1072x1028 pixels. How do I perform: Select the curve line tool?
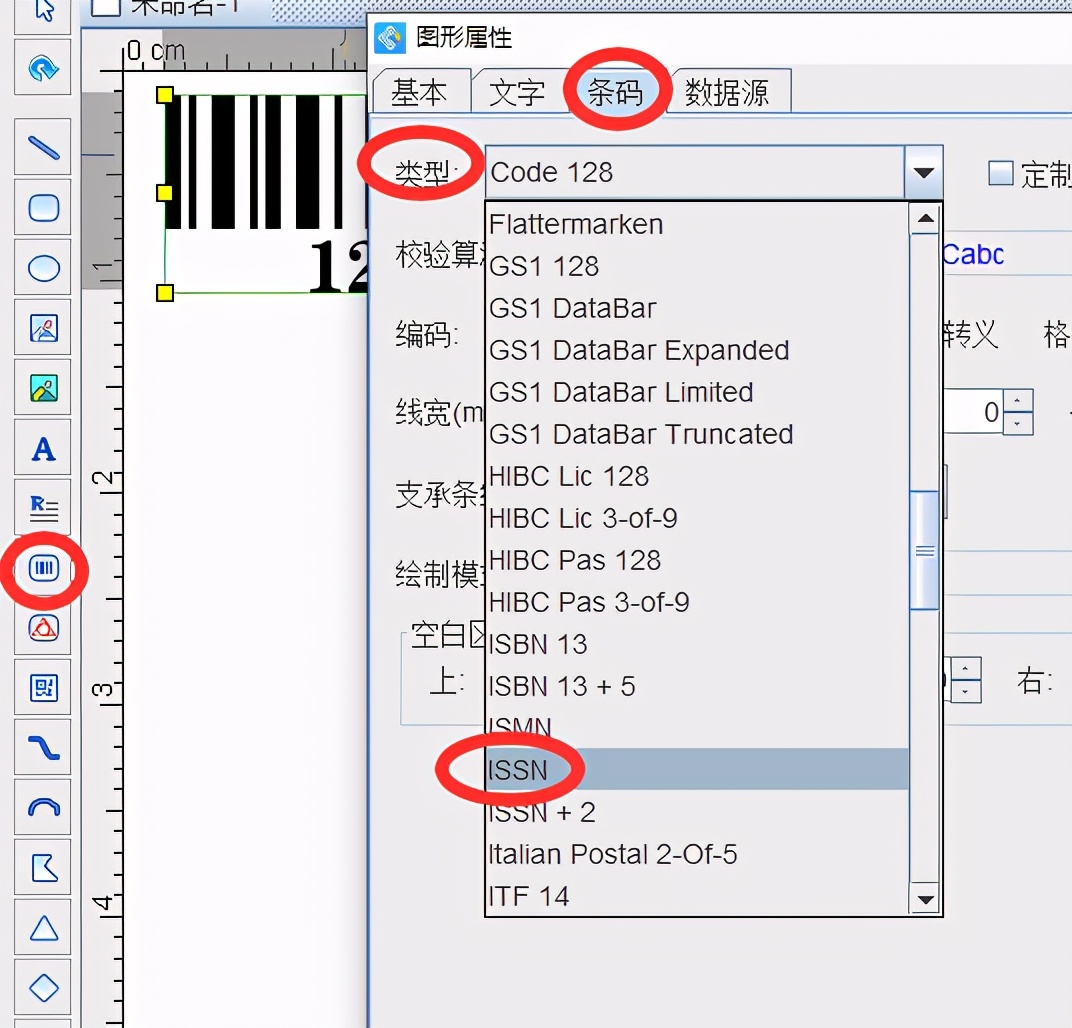[43, 748]
